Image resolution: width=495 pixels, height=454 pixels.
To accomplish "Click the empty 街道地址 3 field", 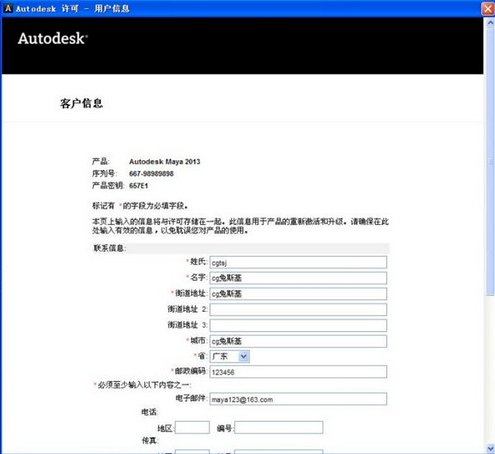I will [298, 325].
